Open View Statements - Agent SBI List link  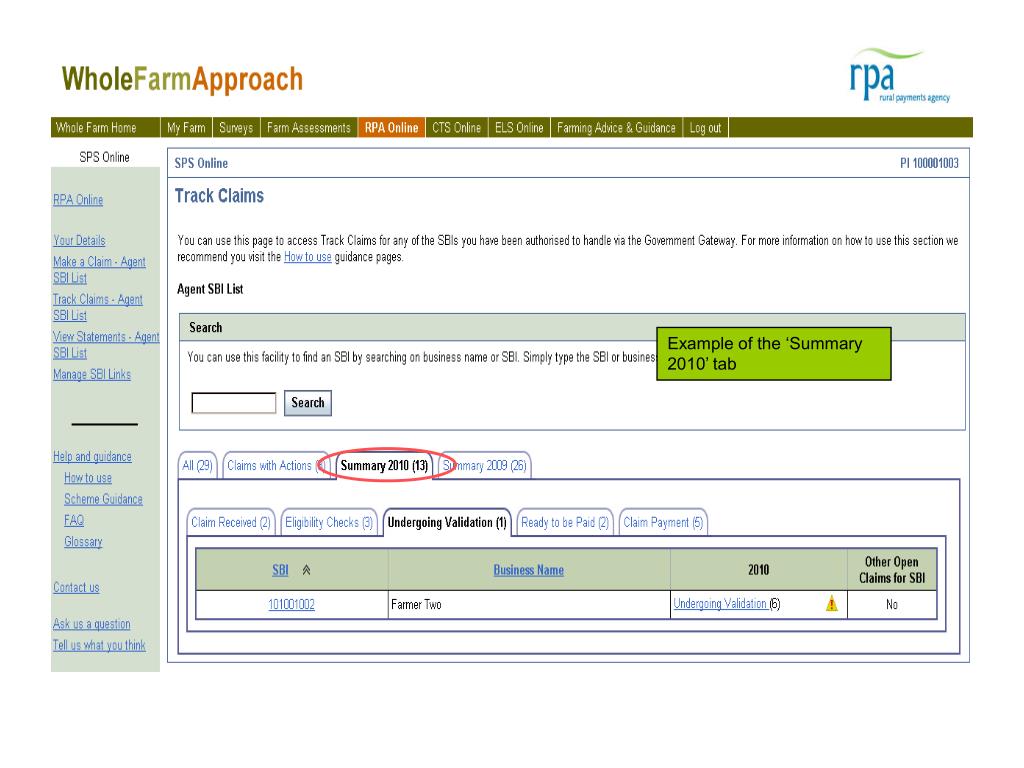[106, 345]
